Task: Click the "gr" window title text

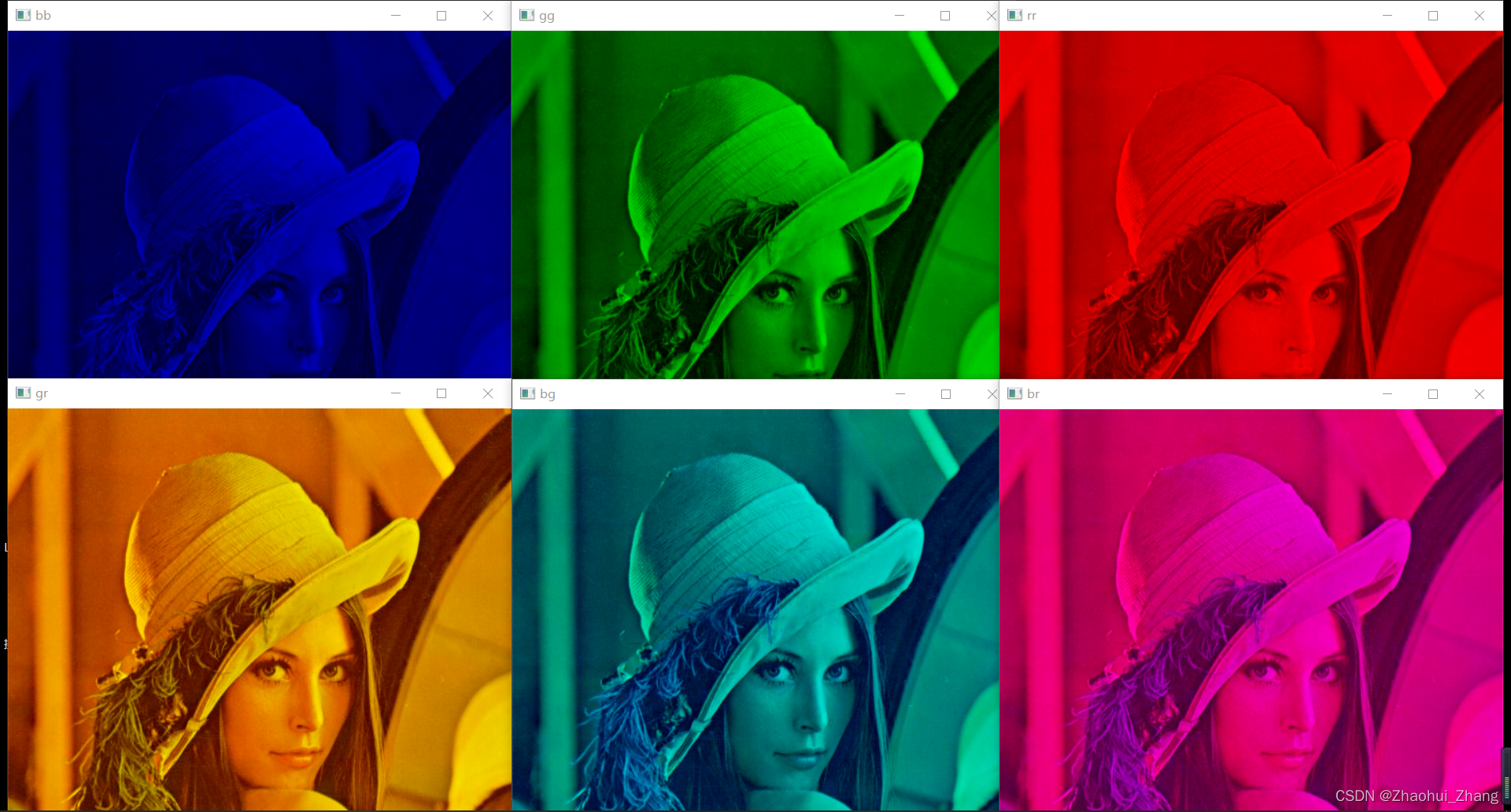Action: tap(42, 394)
